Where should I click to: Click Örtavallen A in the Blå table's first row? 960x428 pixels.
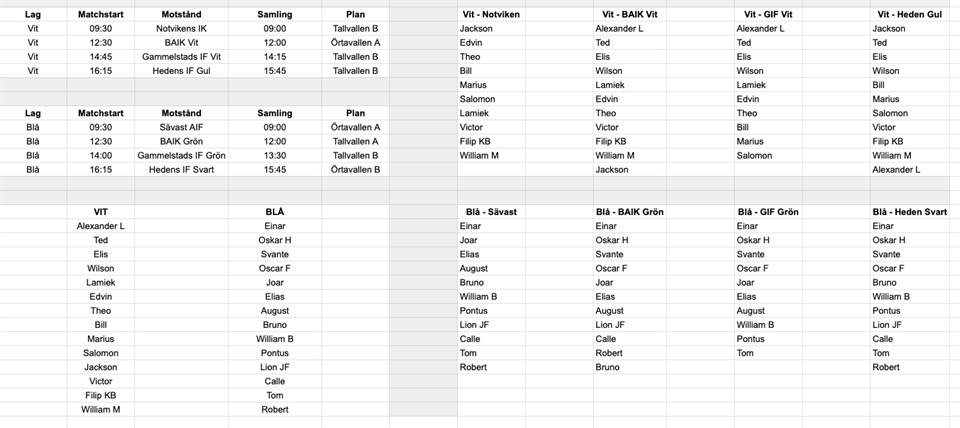tap(355, 128)
